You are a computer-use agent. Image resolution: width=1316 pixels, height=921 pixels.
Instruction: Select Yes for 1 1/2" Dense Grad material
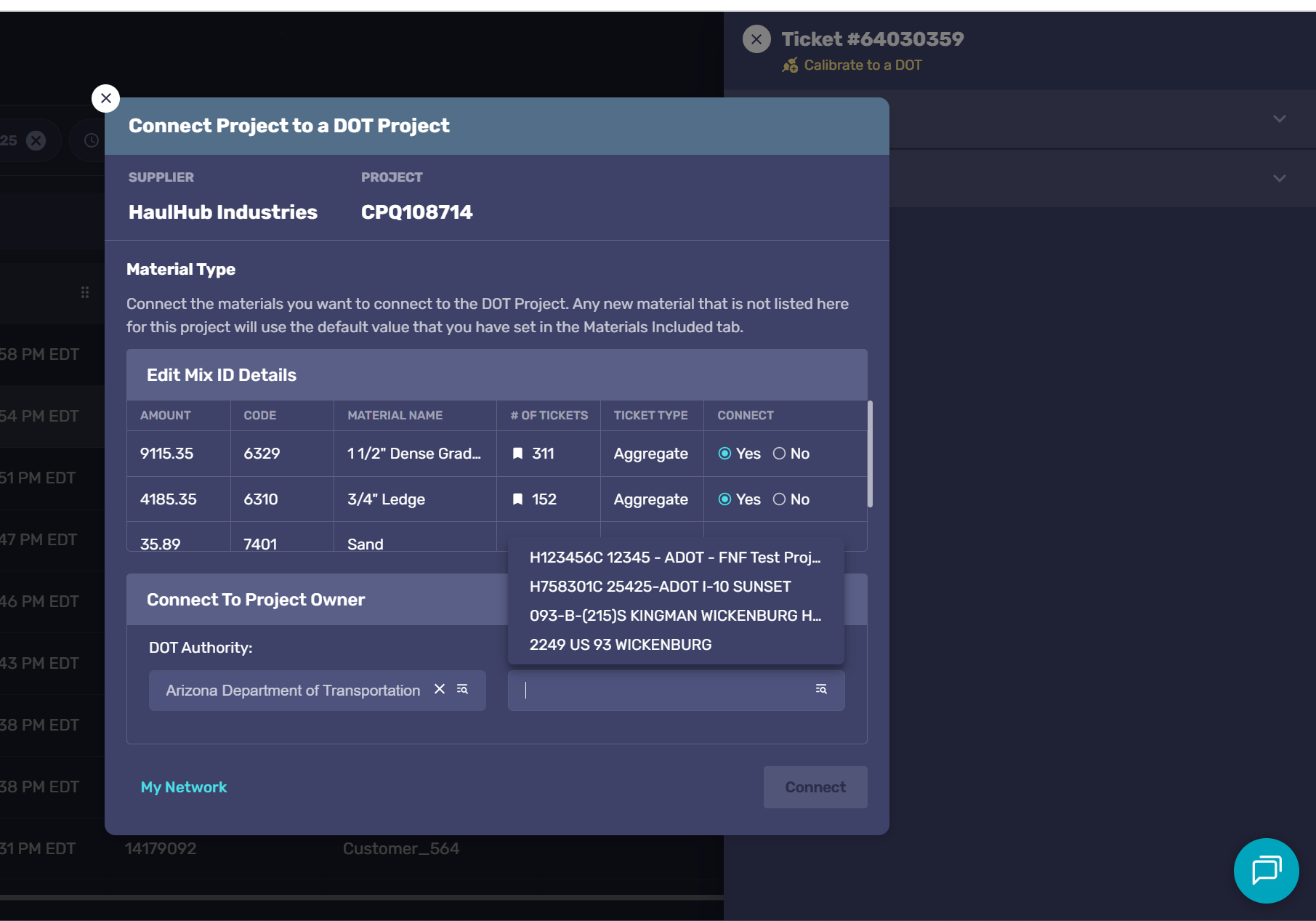click(724, 454)
